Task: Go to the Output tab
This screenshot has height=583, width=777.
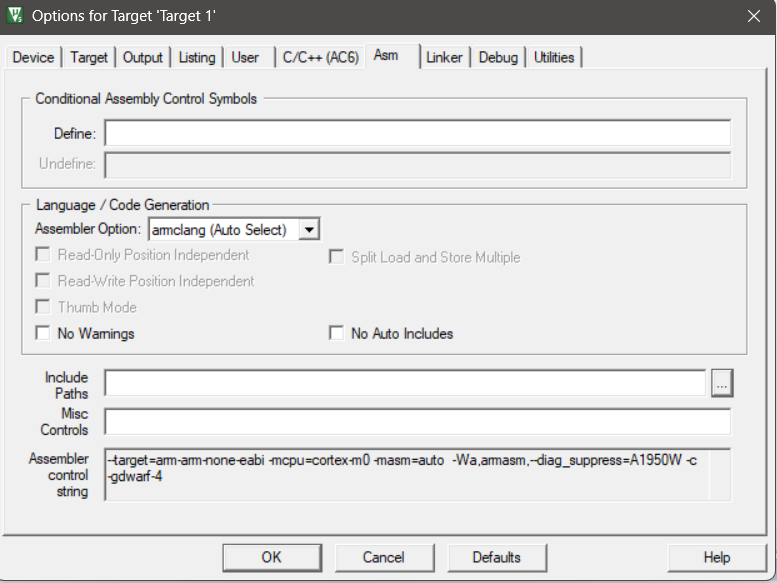Action: click(x=143, y=58)
